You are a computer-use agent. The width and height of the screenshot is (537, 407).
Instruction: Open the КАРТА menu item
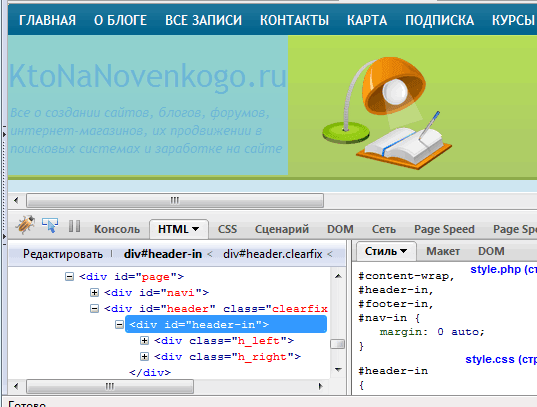[367, 20]
